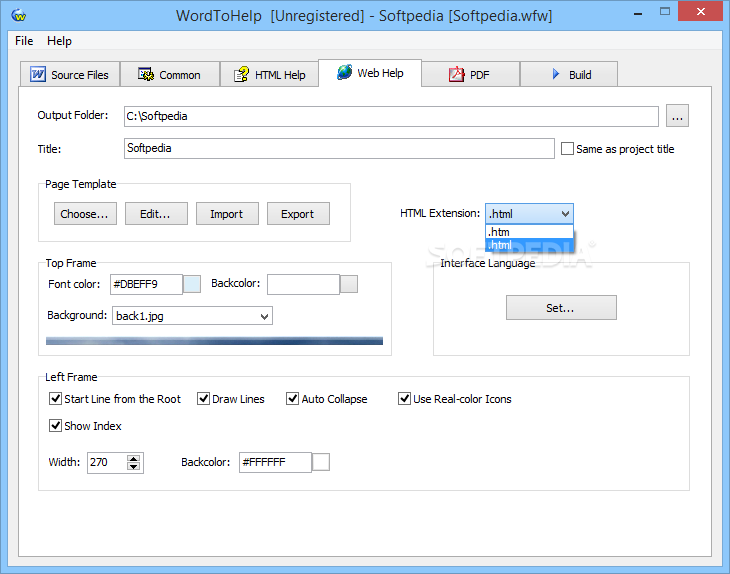The image size is (730, 574).
Task: Open the Top Frame Backcolor swatch
Action: point(349,284)
